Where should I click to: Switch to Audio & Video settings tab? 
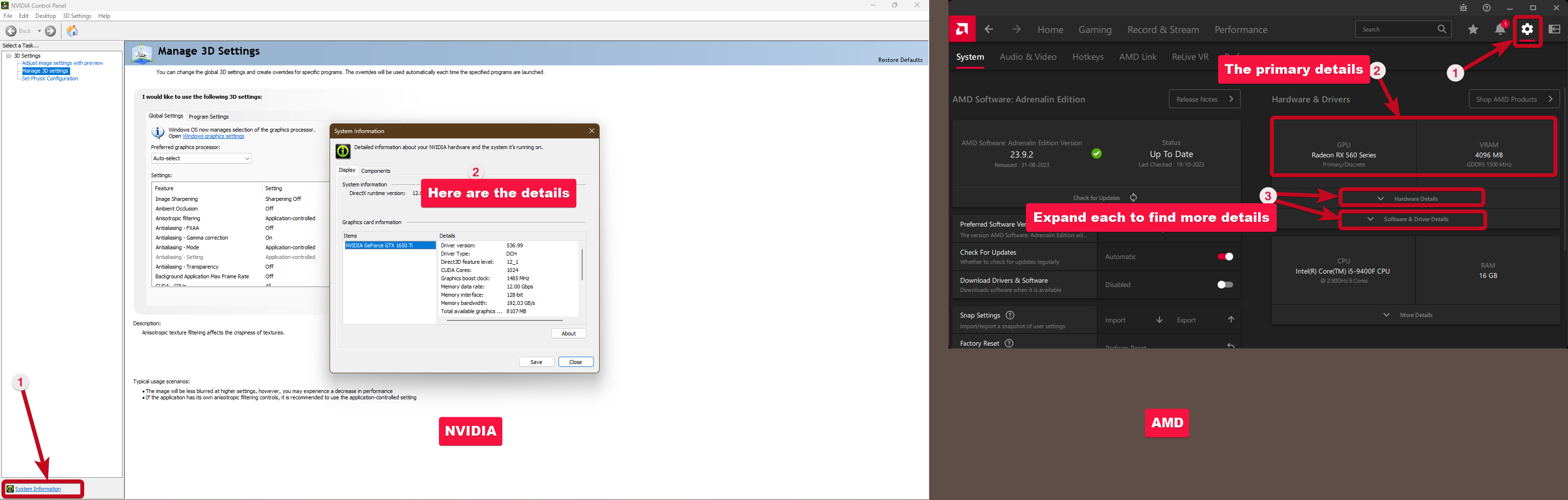pos(1028,57)
